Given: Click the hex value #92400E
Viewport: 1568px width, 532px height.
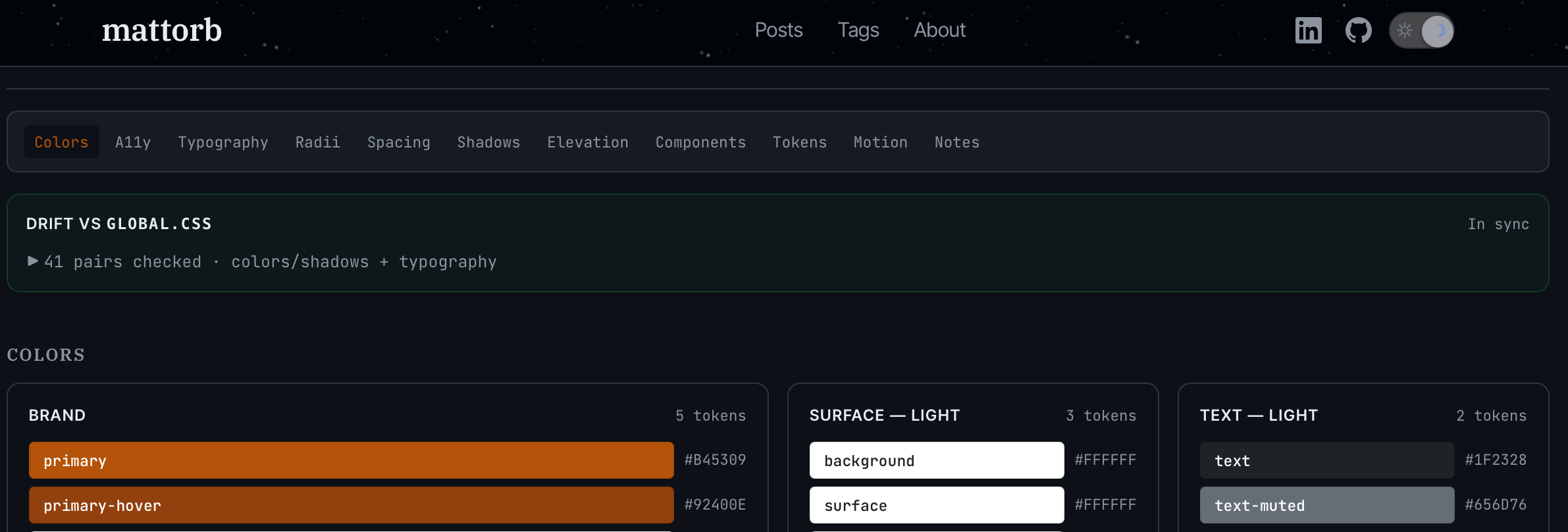Looking at the screenshot, I should click(716, 504).
